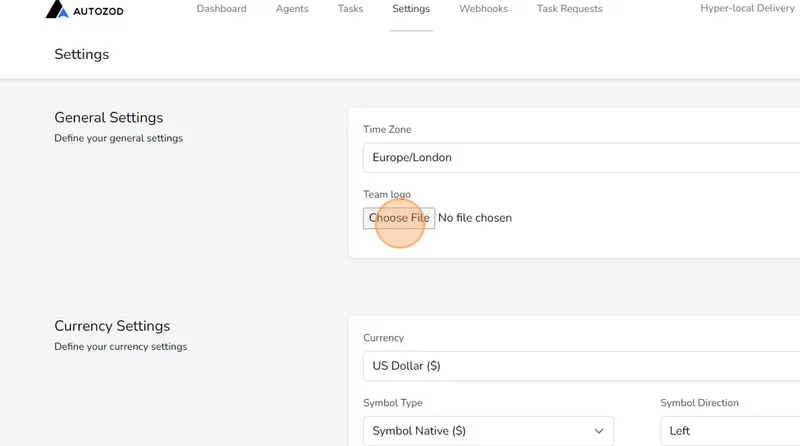Open the Hyper-local Delivery menu
Image resolution: width=800 pixels, height=446 pixels.
tap(749, 9)
